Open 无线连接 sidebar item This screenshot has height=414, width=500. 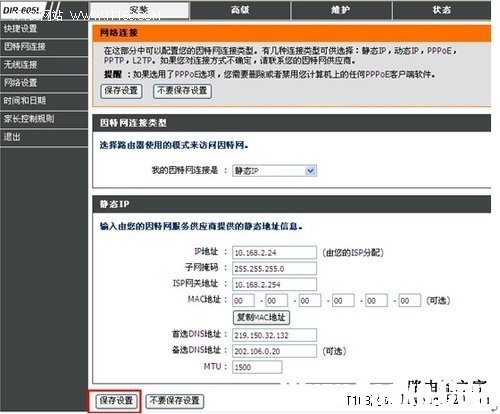[44, 65]
